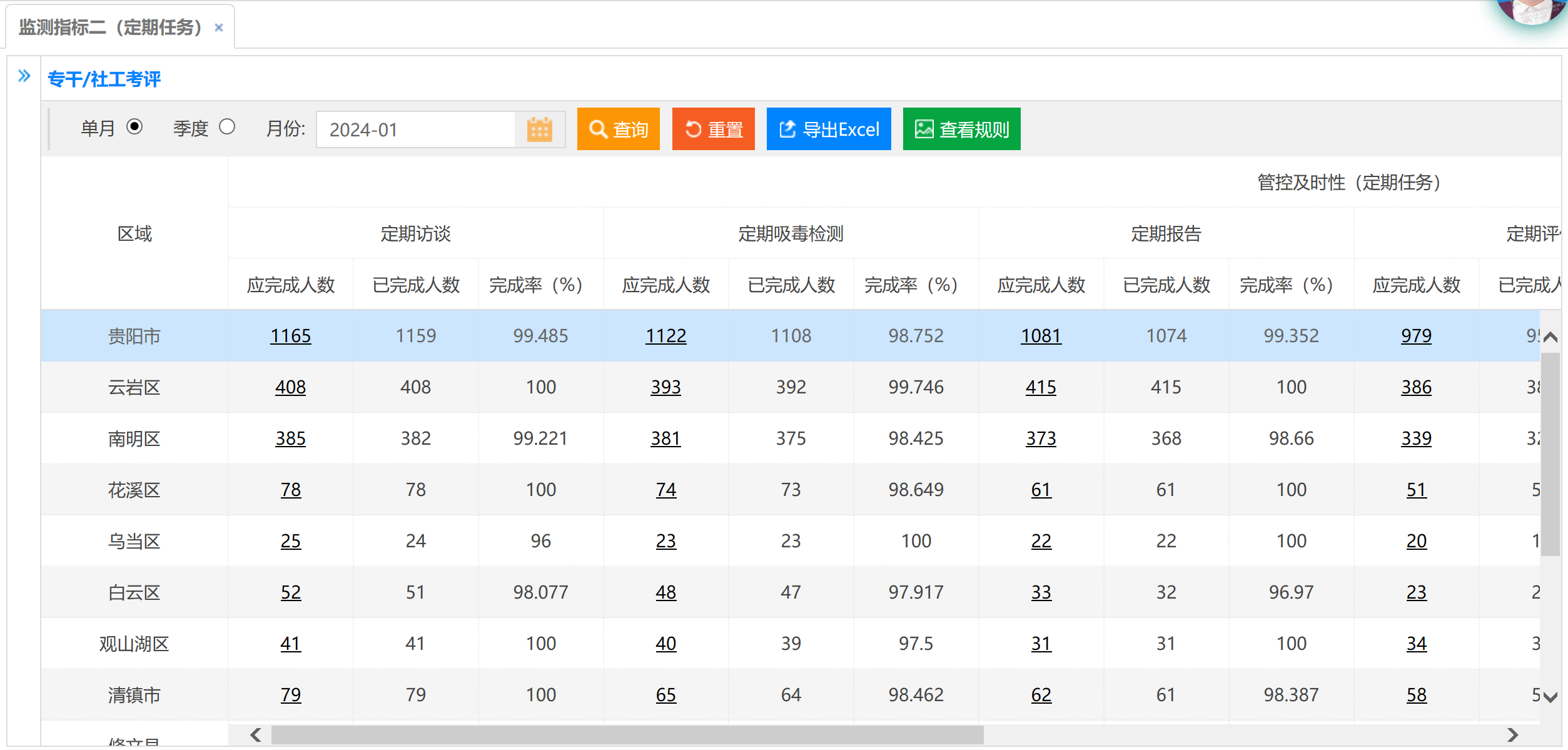Open 观山湖区 value 40 link
This screenshot has width=1568, height=750.
point(666,644)
